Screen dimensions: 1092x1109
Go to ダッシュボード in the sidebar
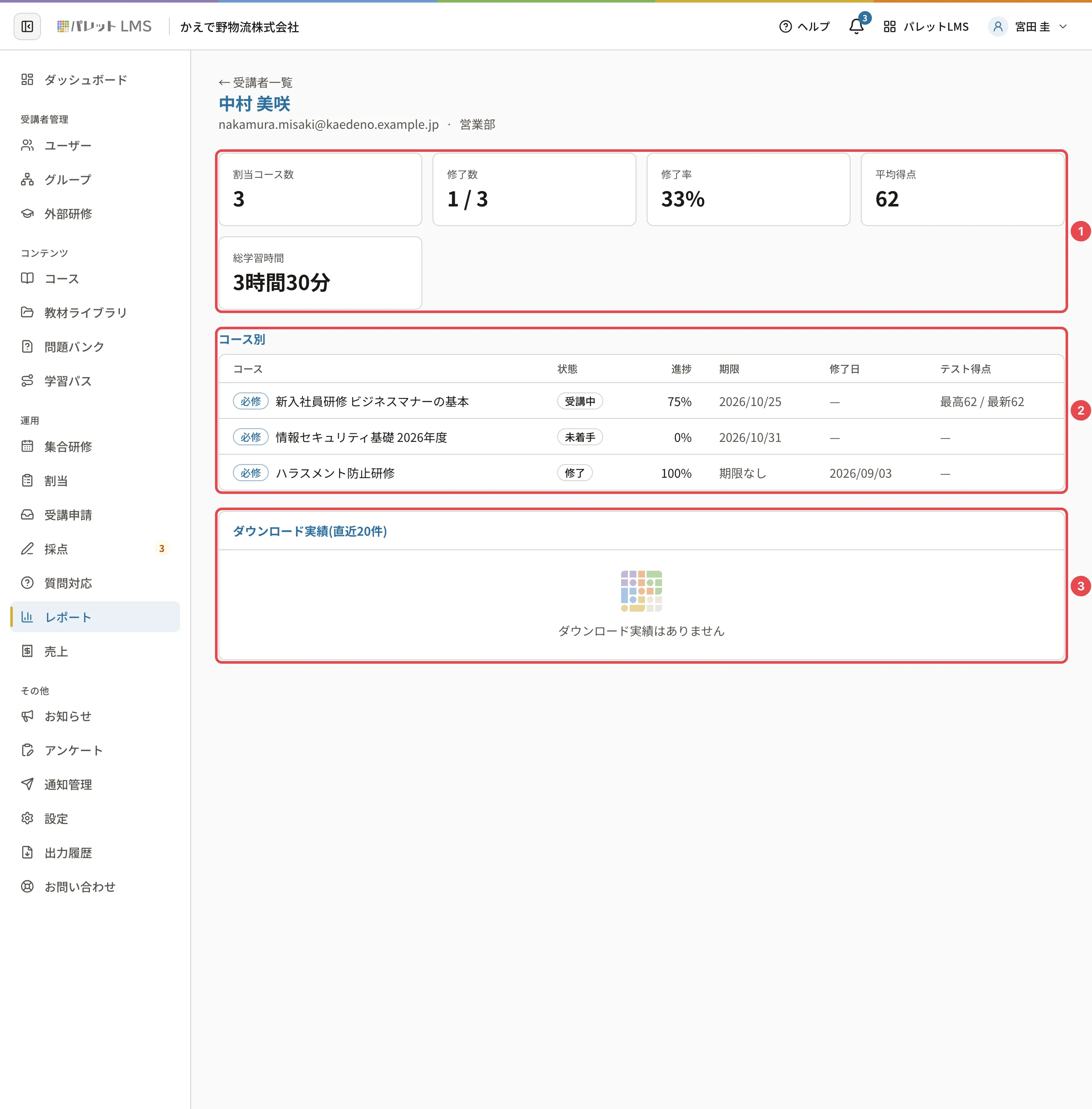[x=95, y=80]
